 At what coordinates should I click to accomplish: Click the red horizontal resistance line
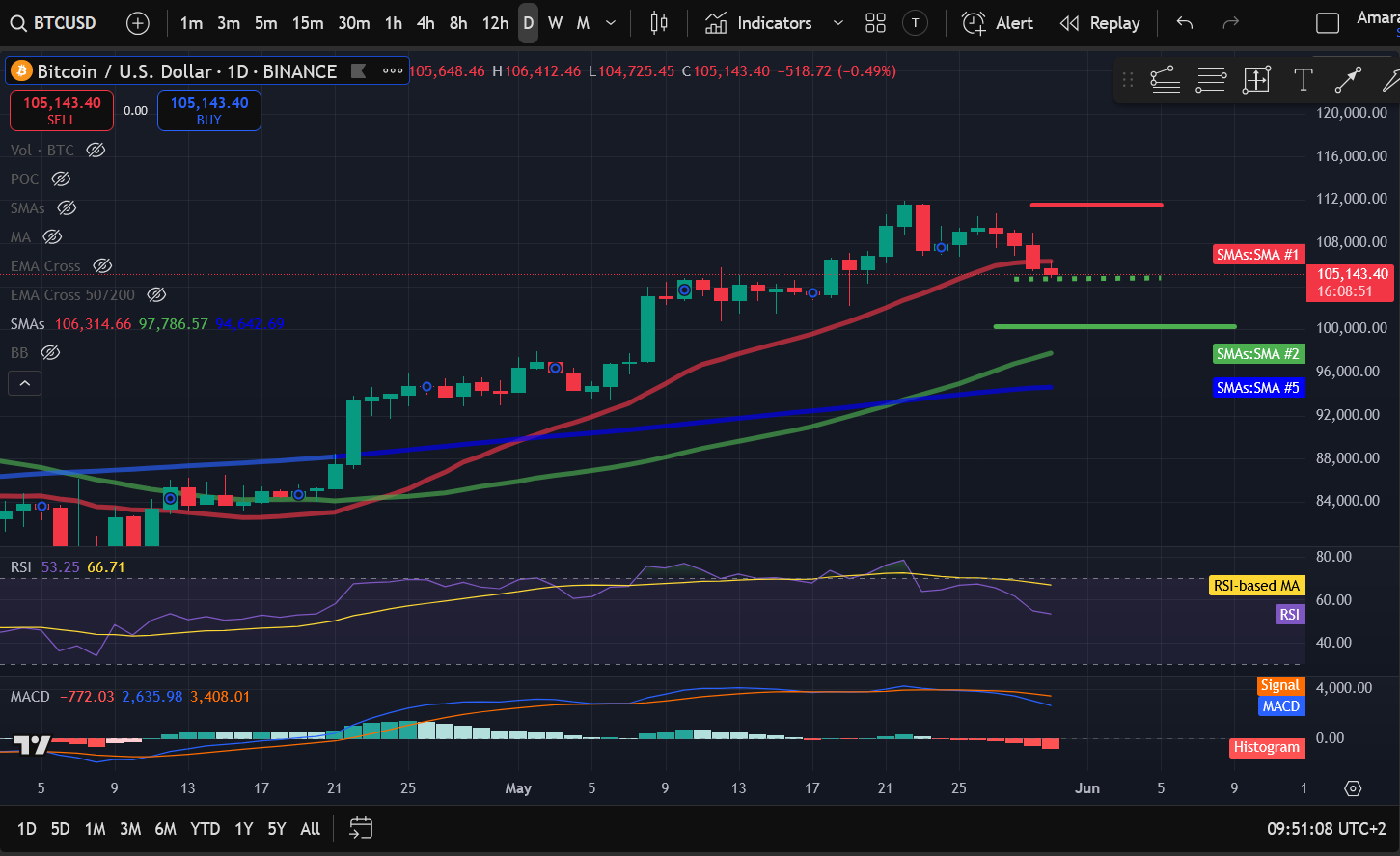[x=1096, y=205]
